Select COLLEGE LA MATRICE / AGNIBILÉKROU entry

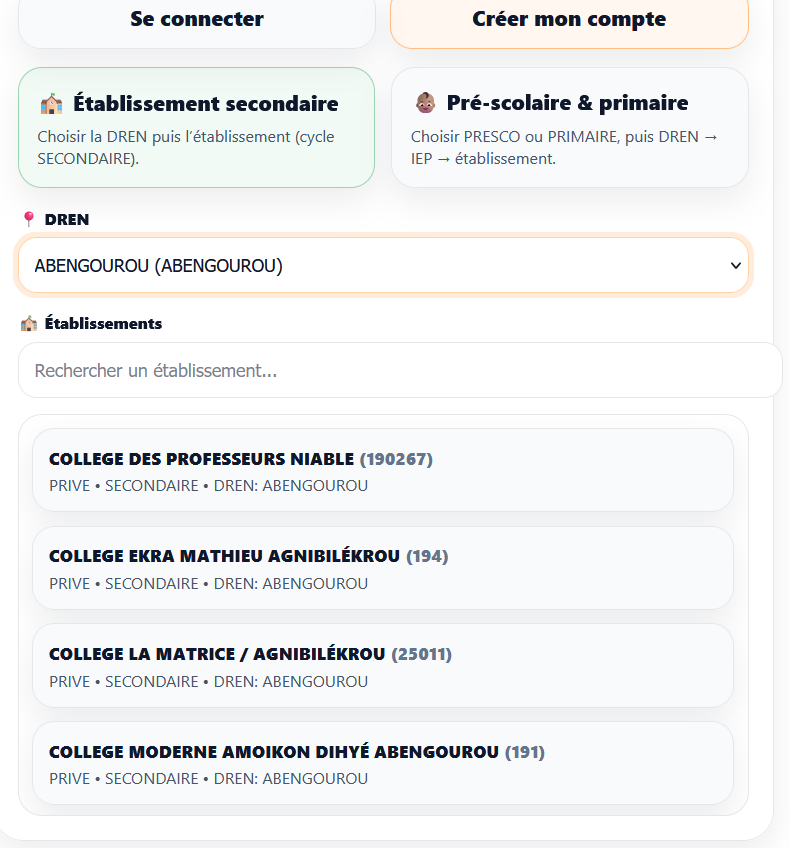(x=383, y=666)
